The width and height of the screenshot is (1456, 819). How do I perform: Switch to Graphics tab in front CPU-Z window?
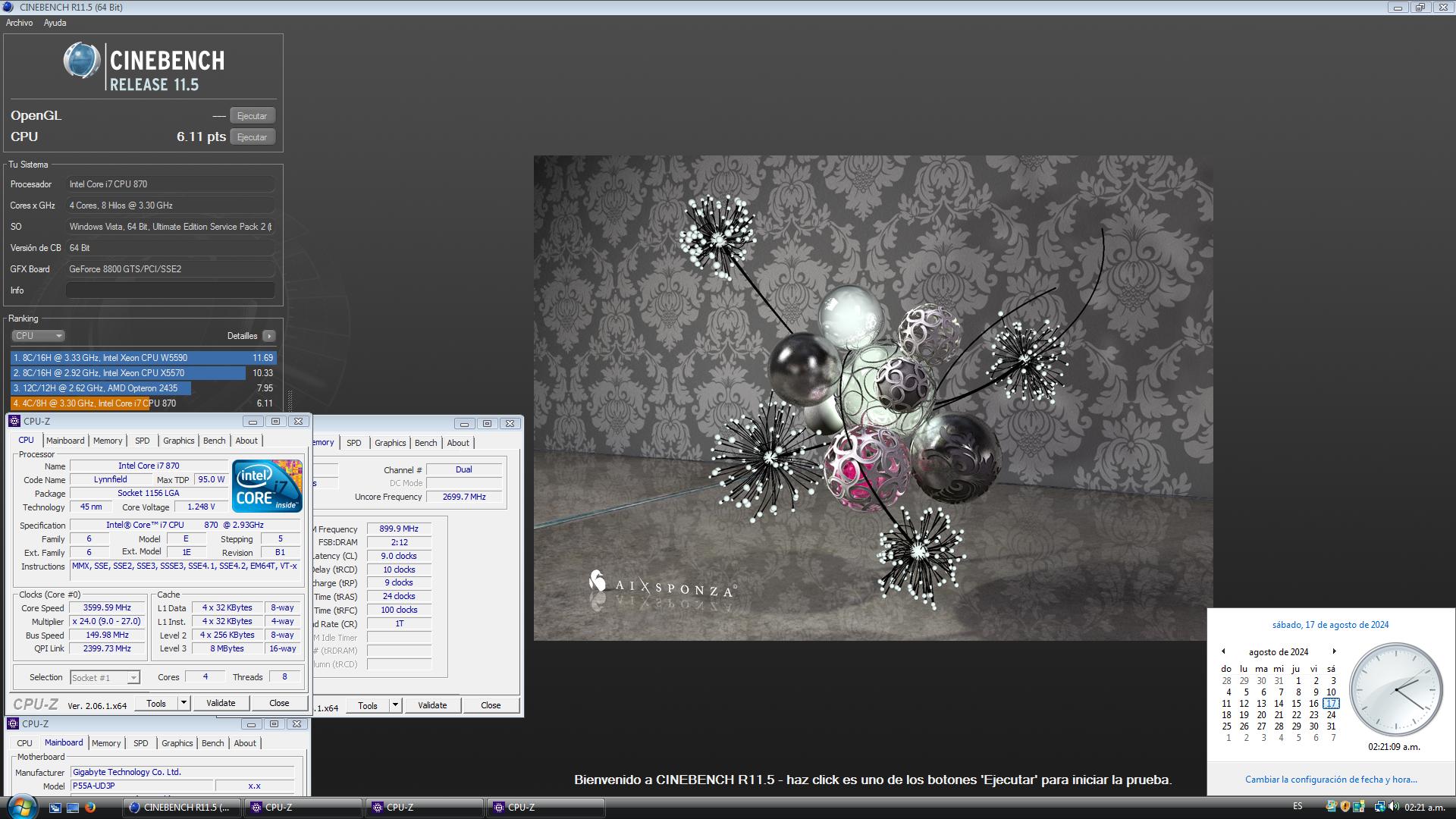179,441
